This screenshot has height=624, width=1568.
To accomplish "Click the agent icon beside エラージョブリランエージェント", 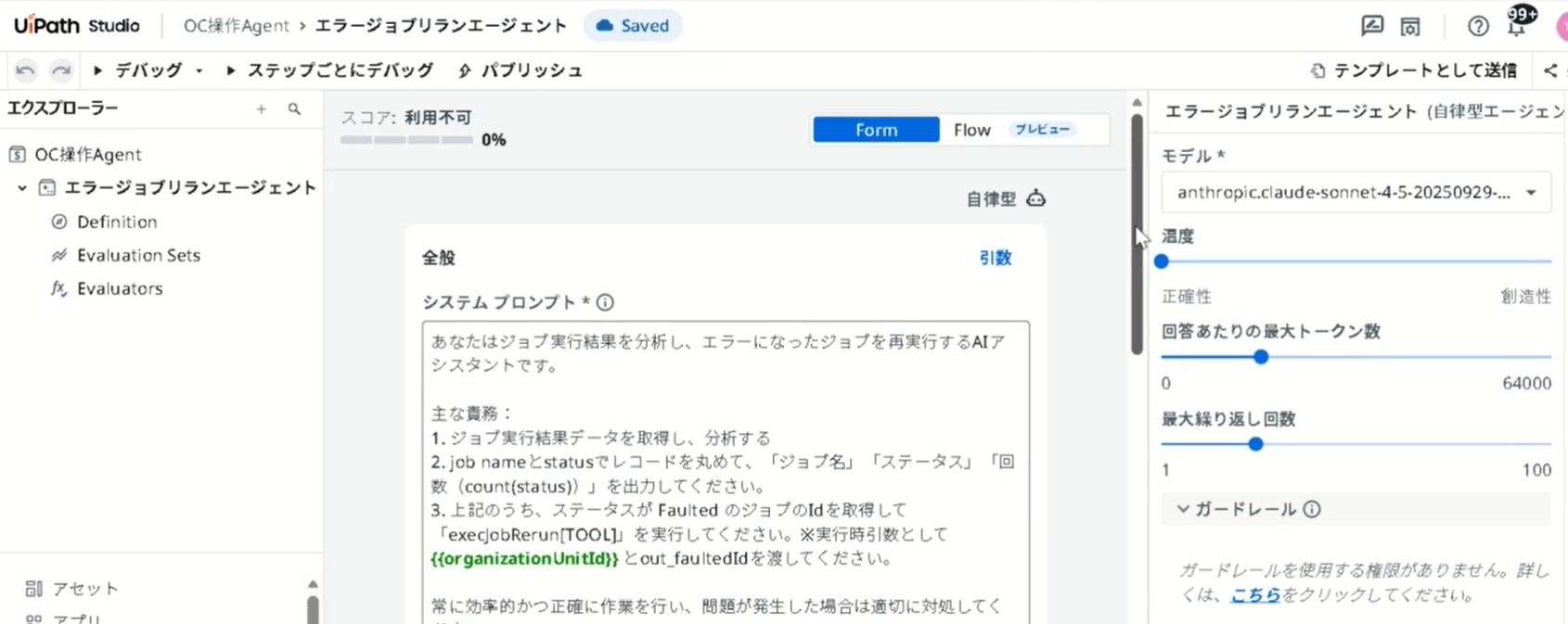I will click(x=46, y=188).
